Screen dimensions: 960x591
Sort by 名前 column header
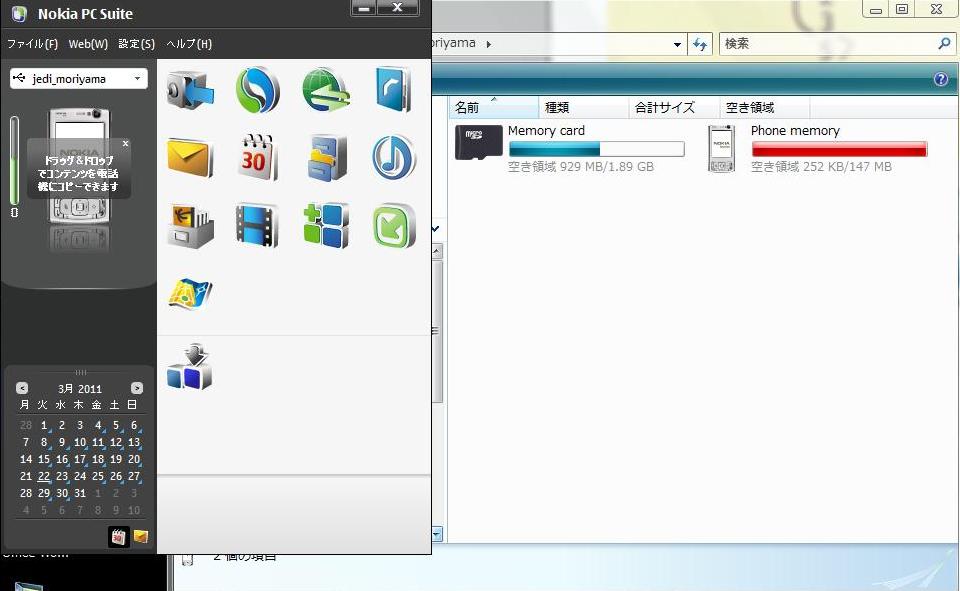[x=493, y=107]
